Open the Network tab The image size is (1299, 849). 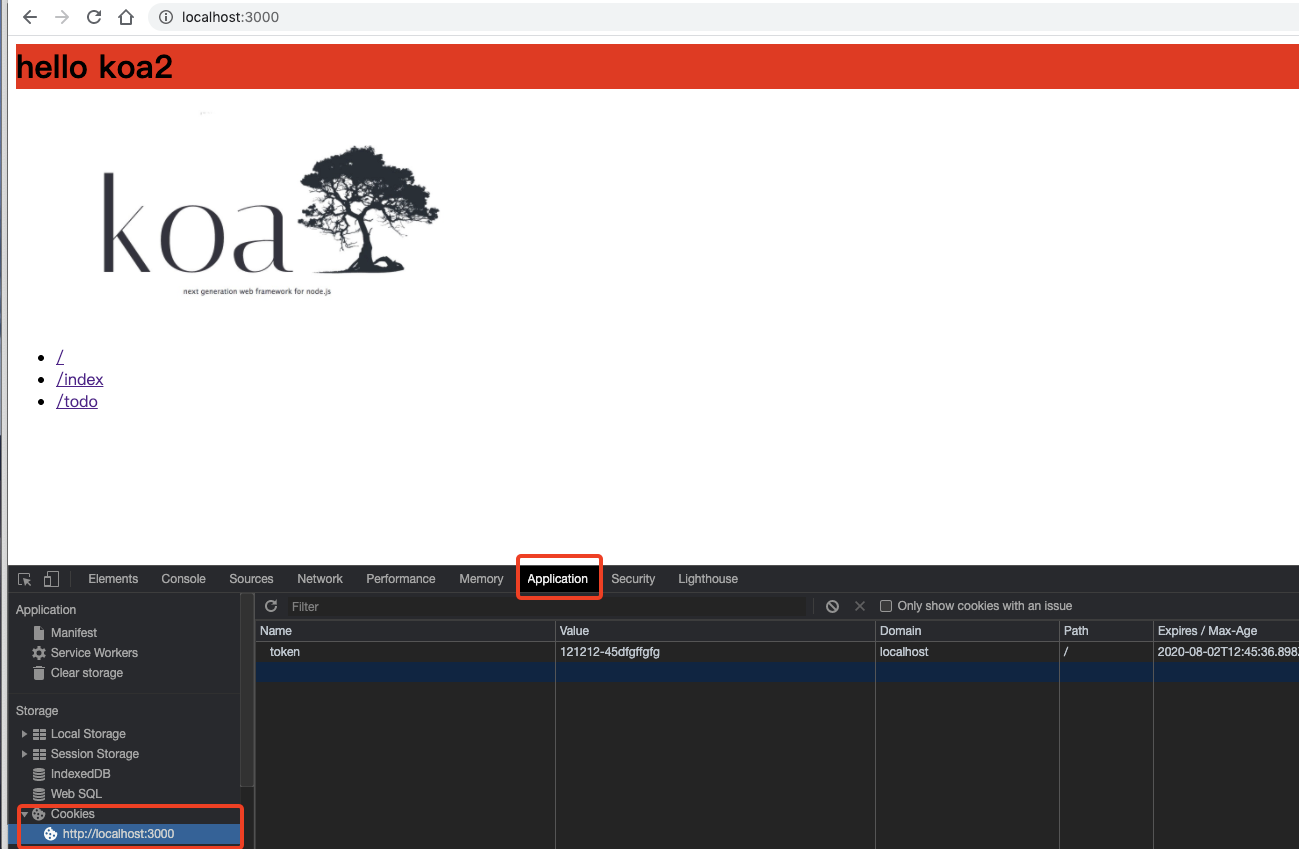pyautogui.click(x=320, y=579)
